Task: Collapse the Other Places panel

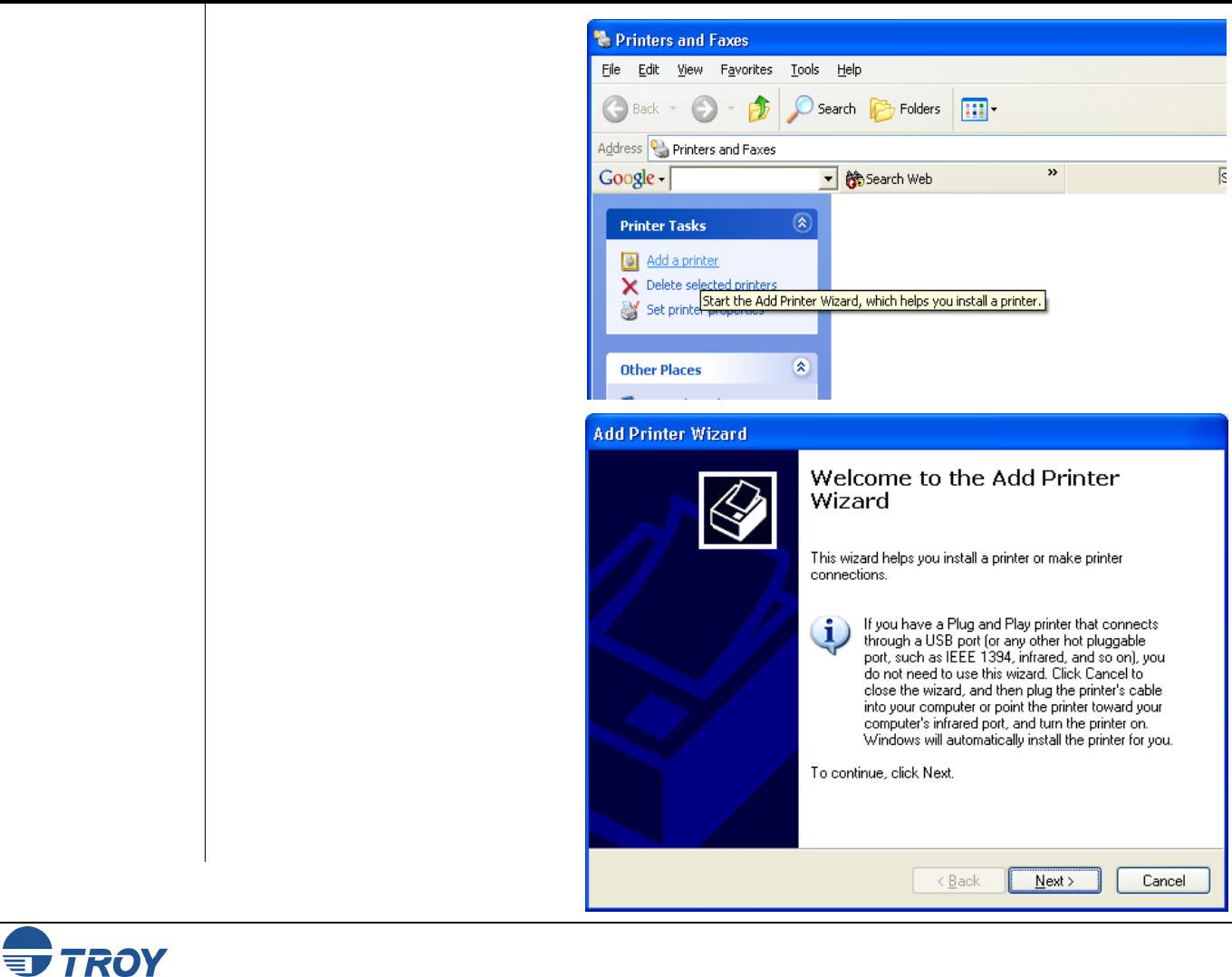Action: [x=802, y=367]
